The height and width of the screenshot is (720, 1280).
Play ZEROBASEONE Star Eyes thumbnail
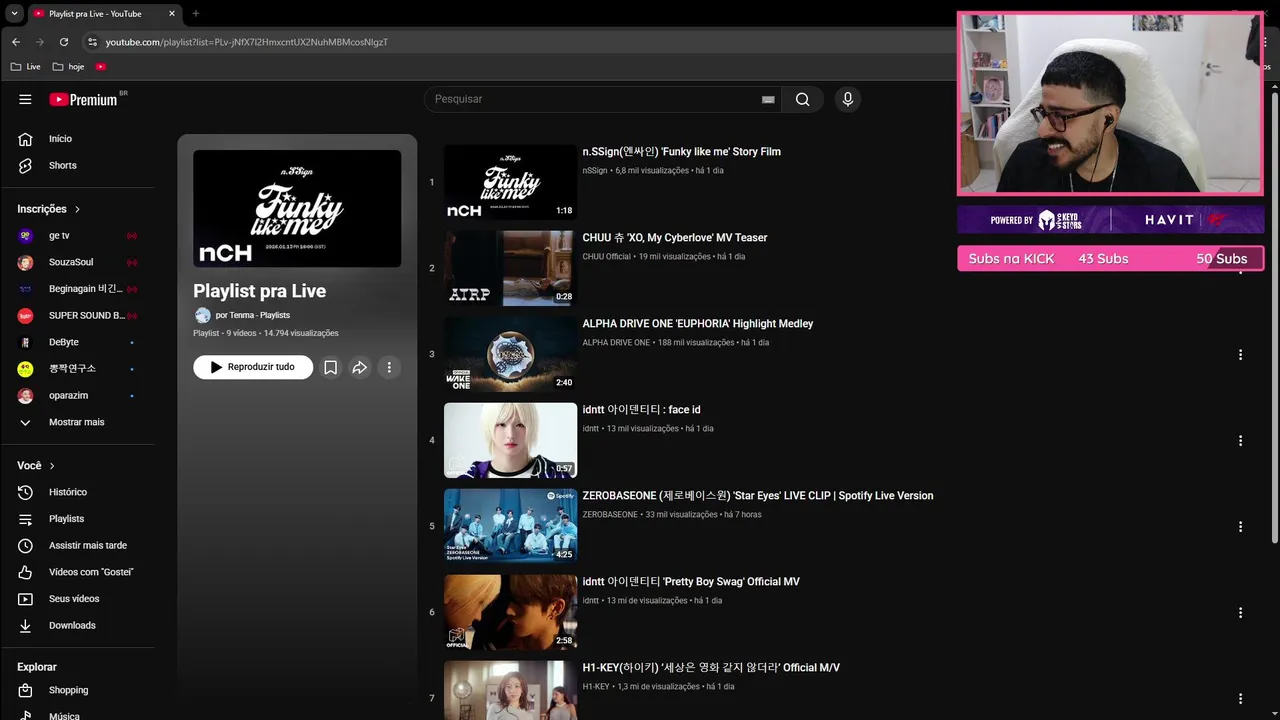[510, 526]
